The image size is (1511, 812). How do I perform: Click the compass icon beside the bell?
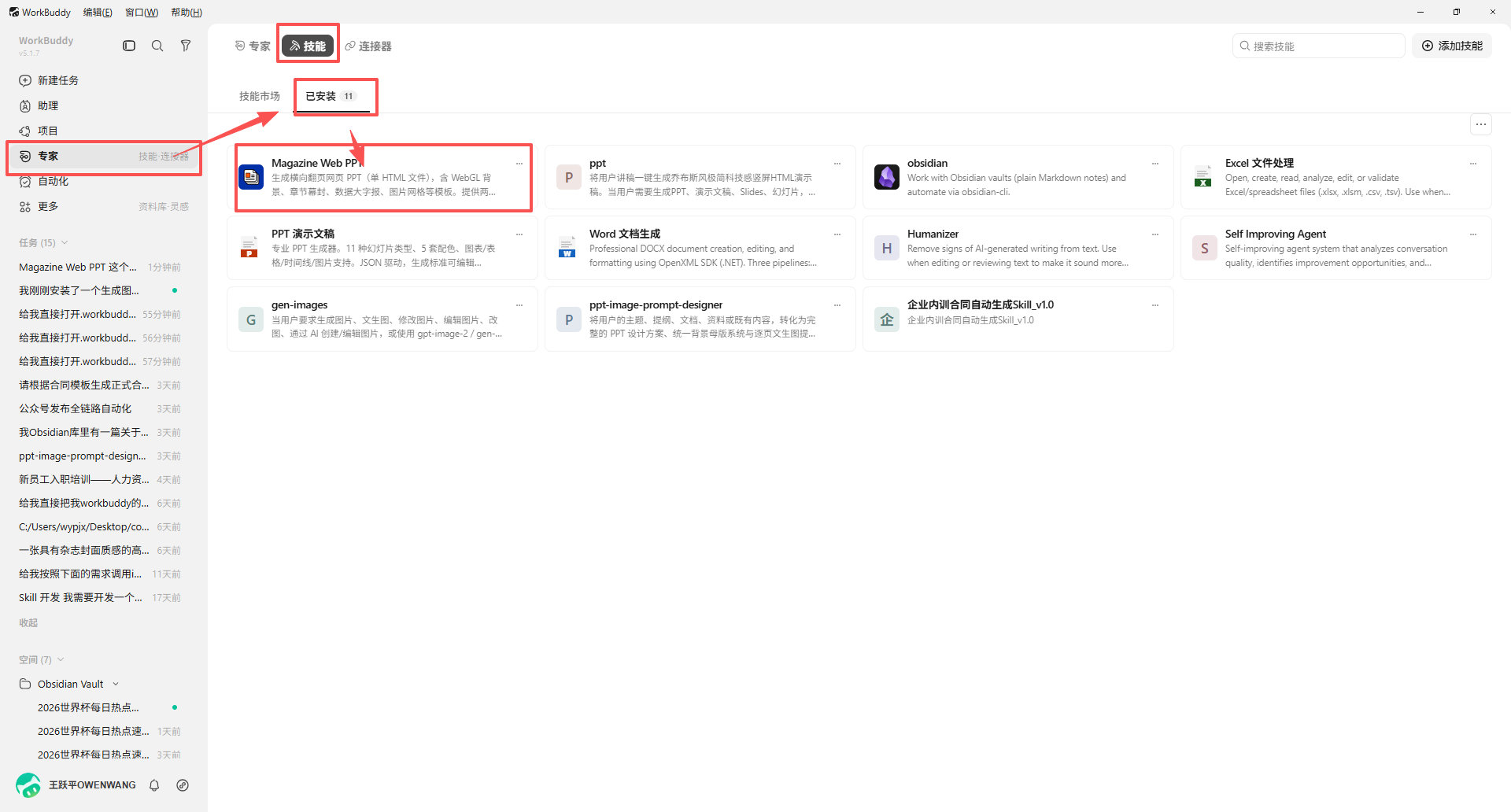[x=183, y=785]
